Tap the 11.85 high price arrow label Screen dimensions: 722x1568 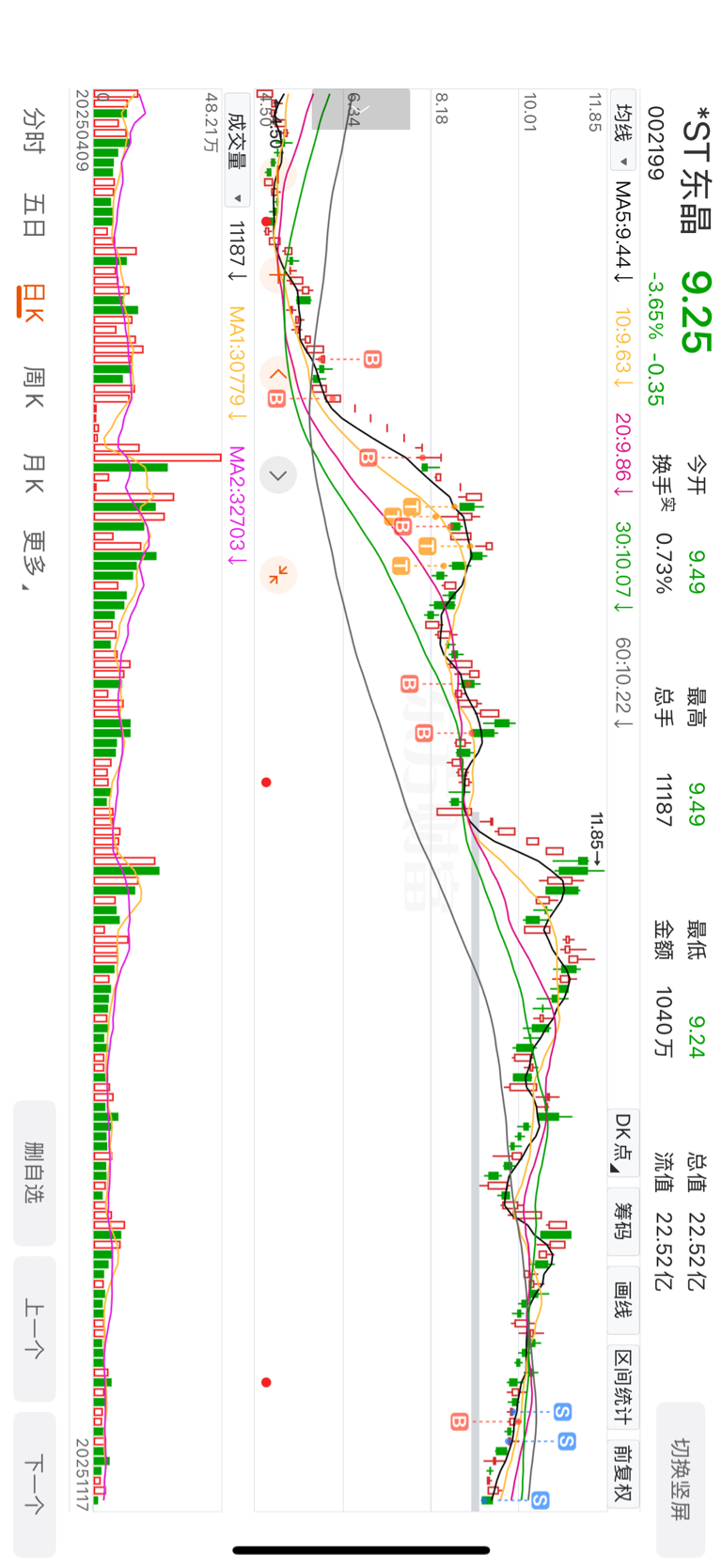click(596, 839)
